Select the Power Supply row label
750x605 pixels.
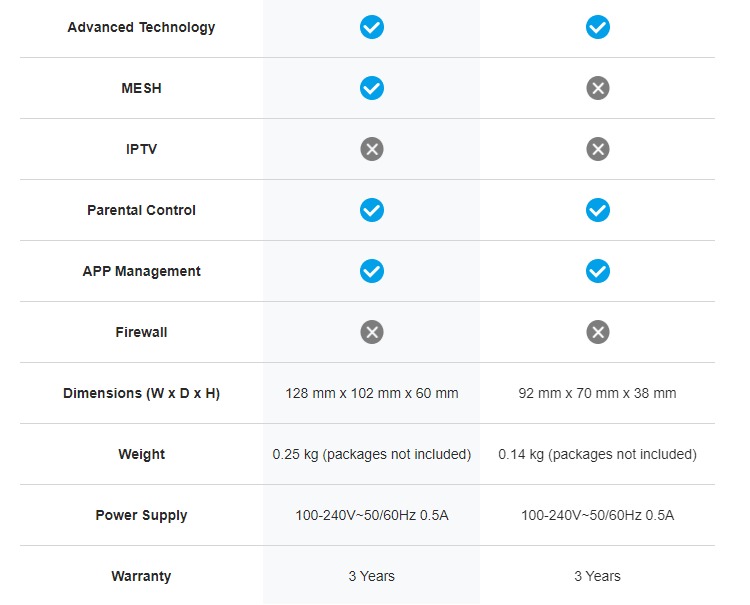point(141,516)
